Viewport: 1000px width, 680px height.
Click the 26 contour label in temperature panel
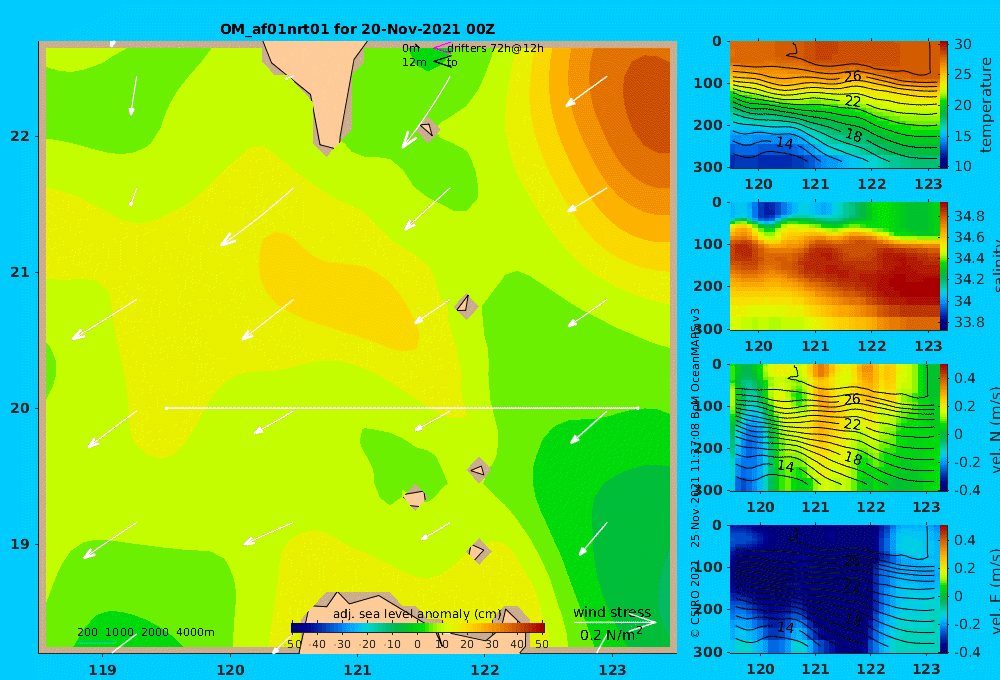[x=853, y=77]
